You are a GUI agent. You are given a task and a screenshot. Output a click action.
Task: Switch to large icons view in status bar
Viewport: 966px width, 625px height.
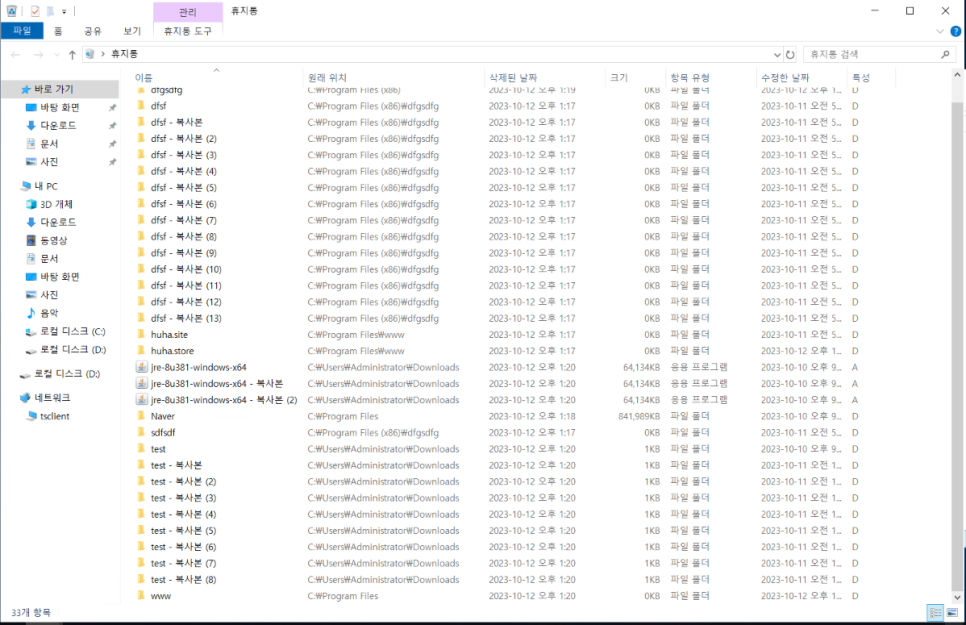coord(951,612)
